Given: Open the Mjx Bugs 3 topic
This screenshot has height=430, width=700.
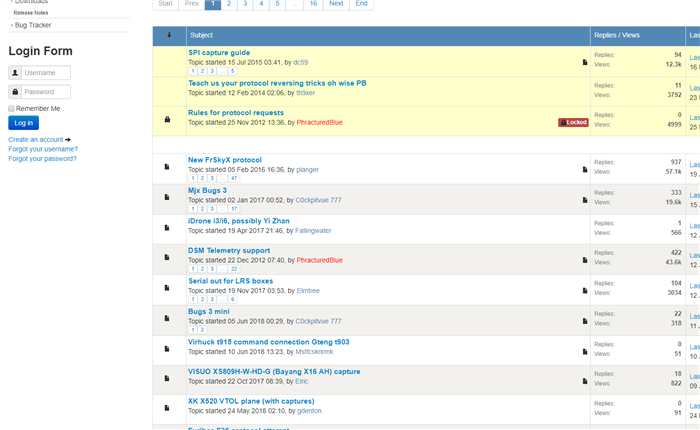Looking at the screenshot, I should (x=207, y=190).
